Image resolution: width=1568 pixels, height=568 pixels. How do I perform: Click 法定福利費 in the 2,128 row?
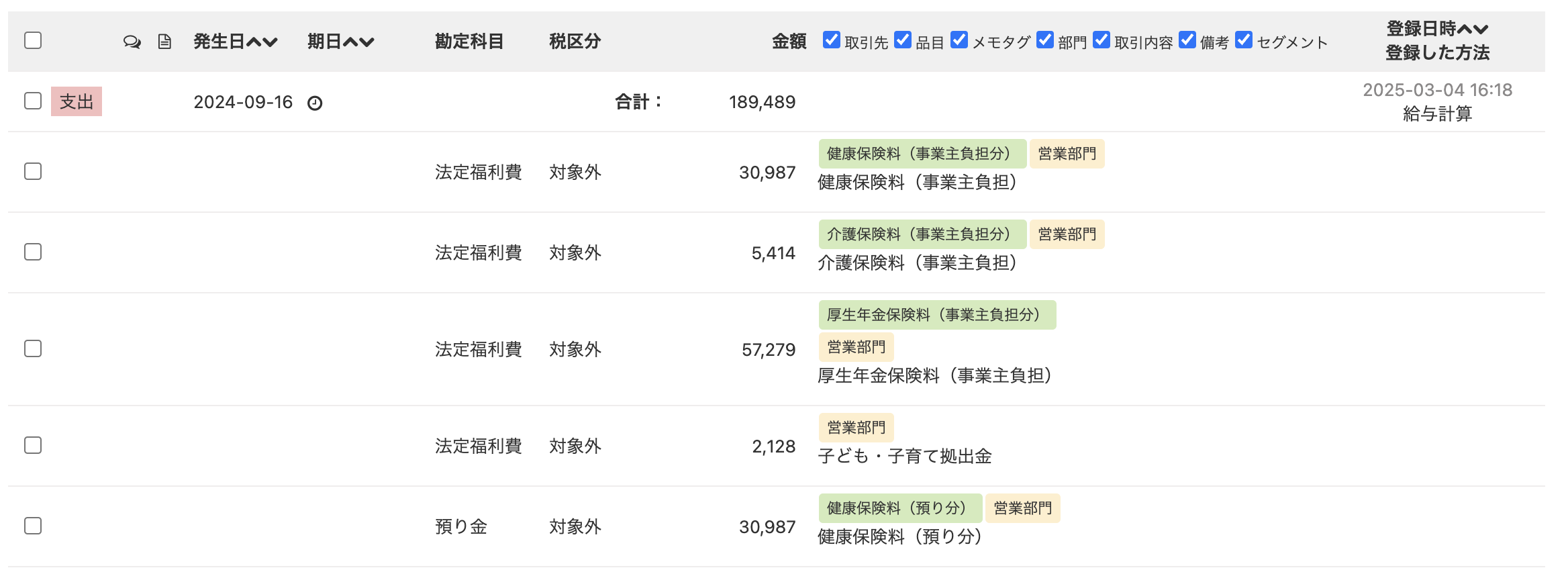click(x=478, y=446)
